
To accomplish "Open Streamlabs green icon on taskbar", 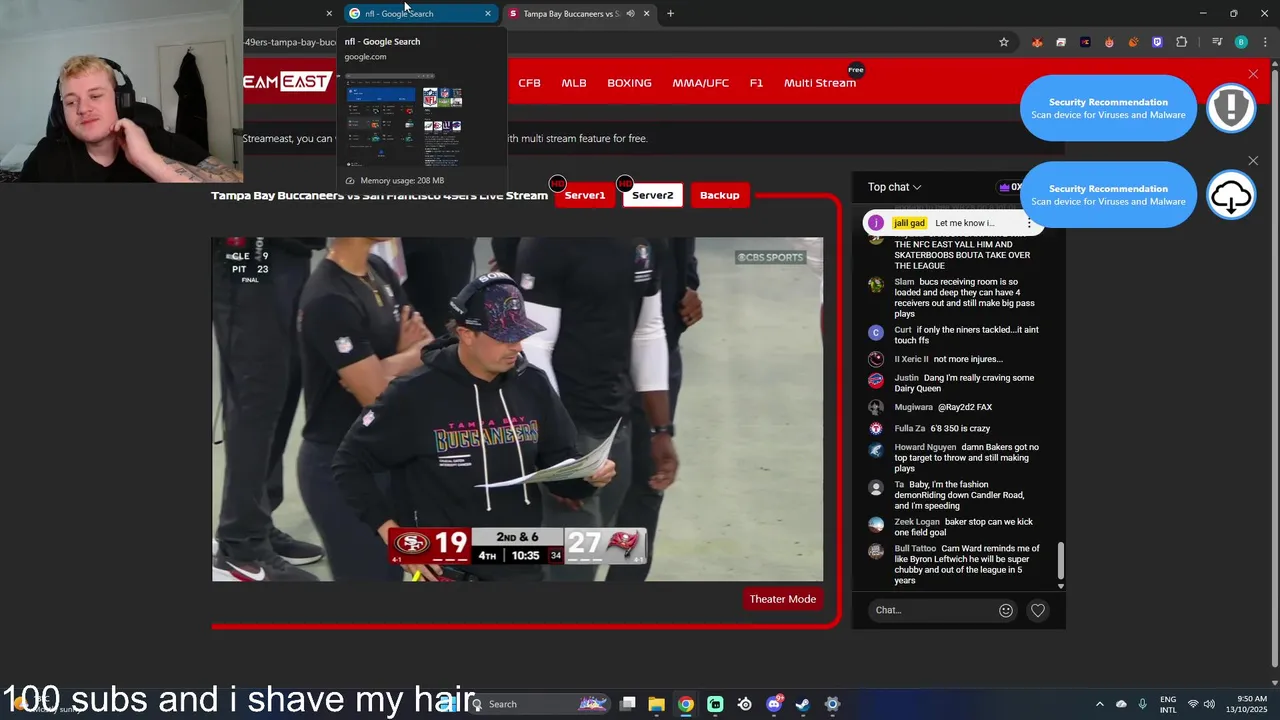I will click(715, 704).
